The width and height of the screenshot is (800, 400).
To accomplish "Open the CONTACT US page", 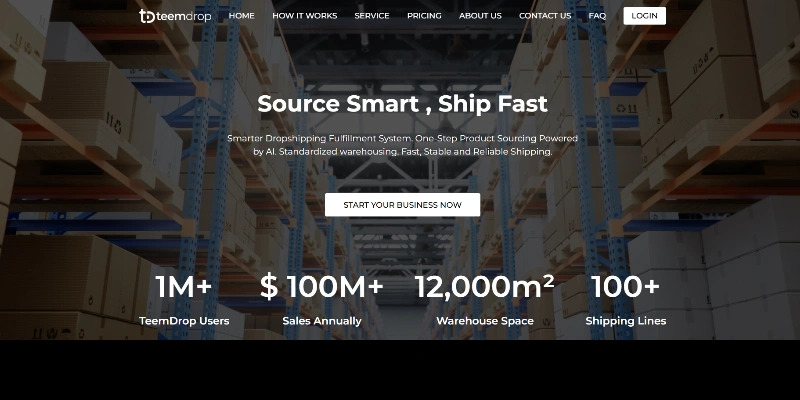I will [545, 16].
